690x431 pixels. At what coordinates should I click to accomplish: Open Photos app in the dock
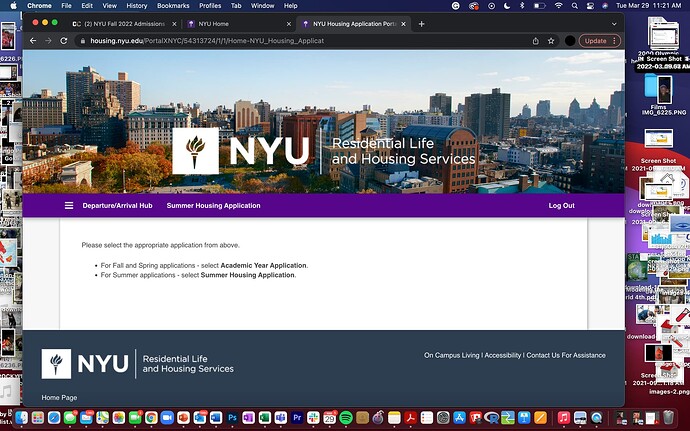point(119,417)
